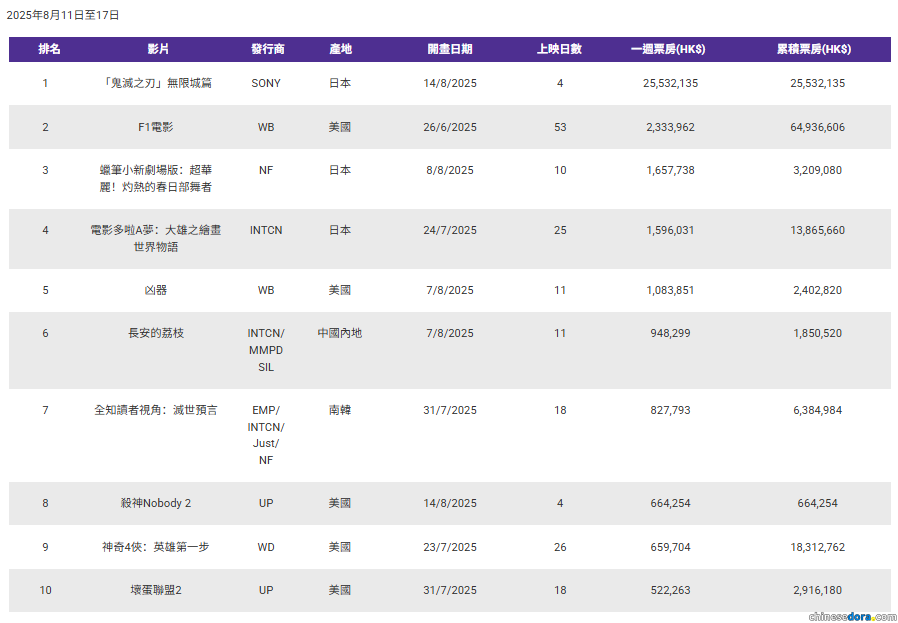Image resolution: width=898 pixels, height=623 pixels.
Task: Click the date range text 2025年8月11日至17日
Action: [x=63, y=15]
